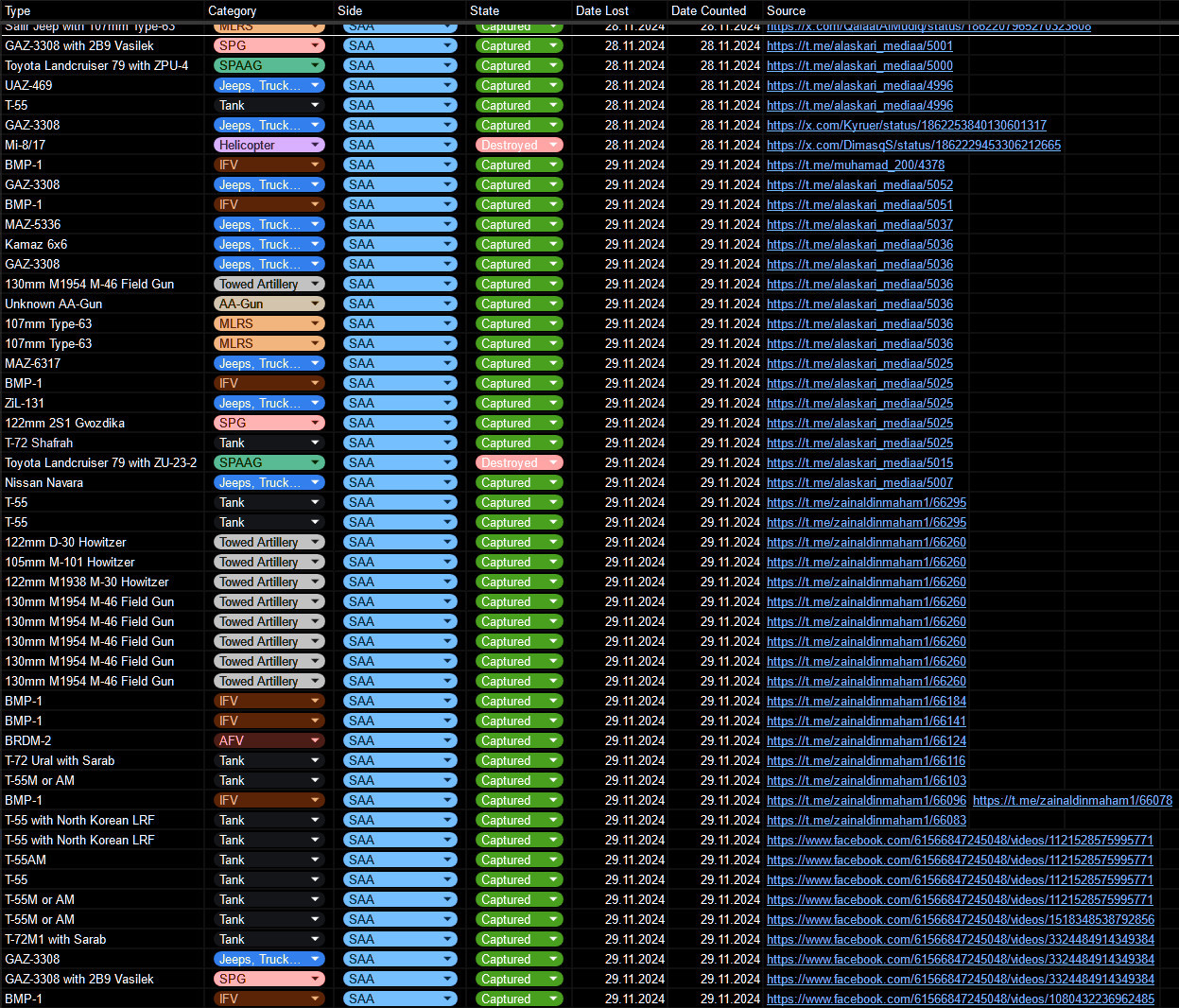1179x1008 pixels.
Task: Open the zainaldinmaham1/66124 source link
Action: [x=866, y=740]
